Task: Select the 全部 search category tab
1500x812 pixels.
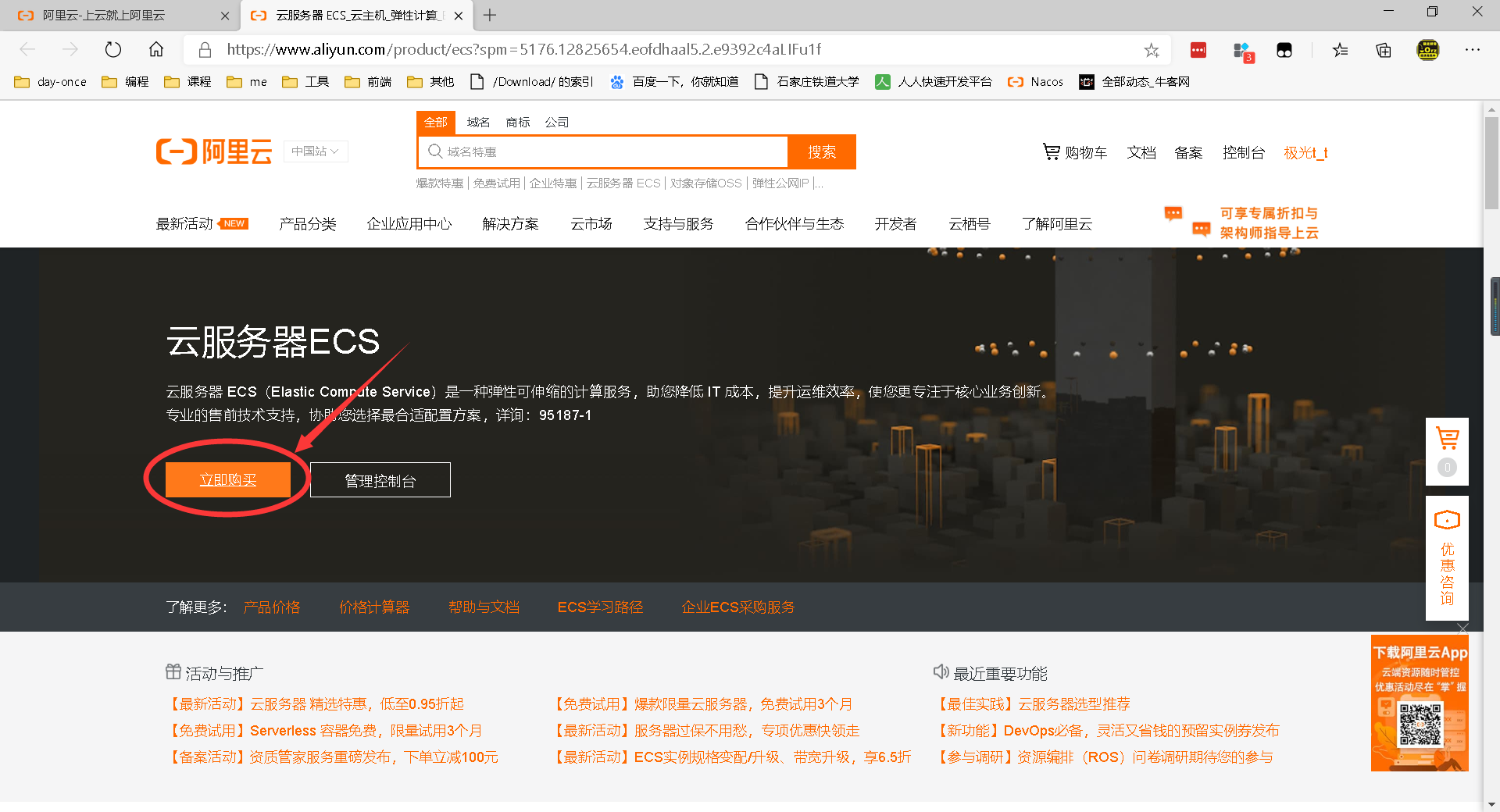Action: [435, 122]
